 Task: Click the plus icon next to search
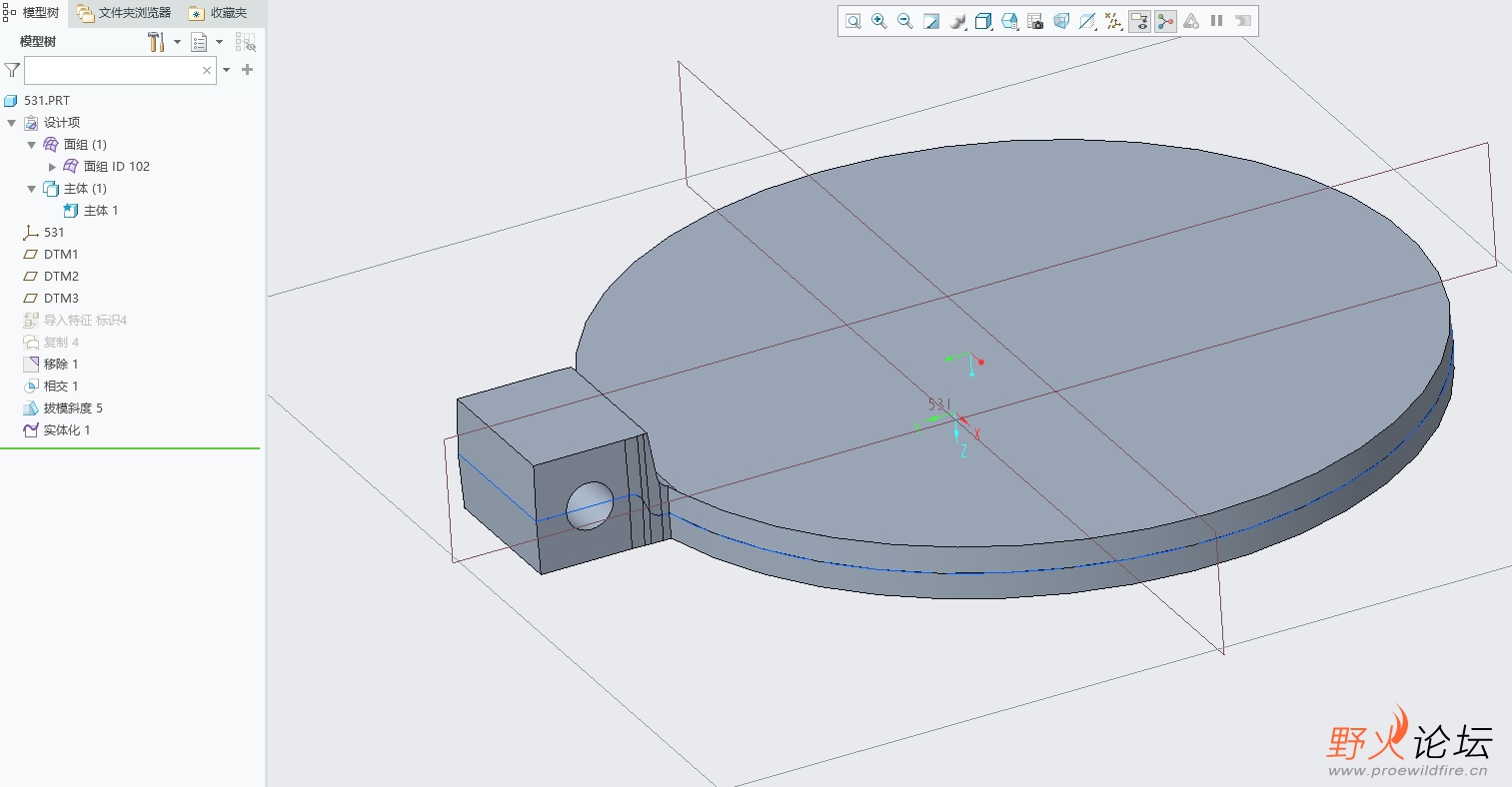248,70
